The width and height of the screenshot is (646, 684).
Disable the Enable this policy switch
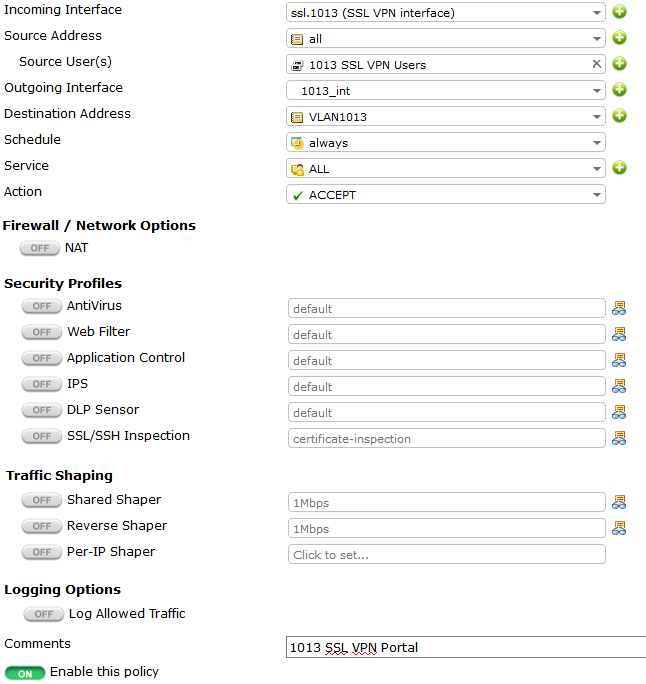point(25,673)
